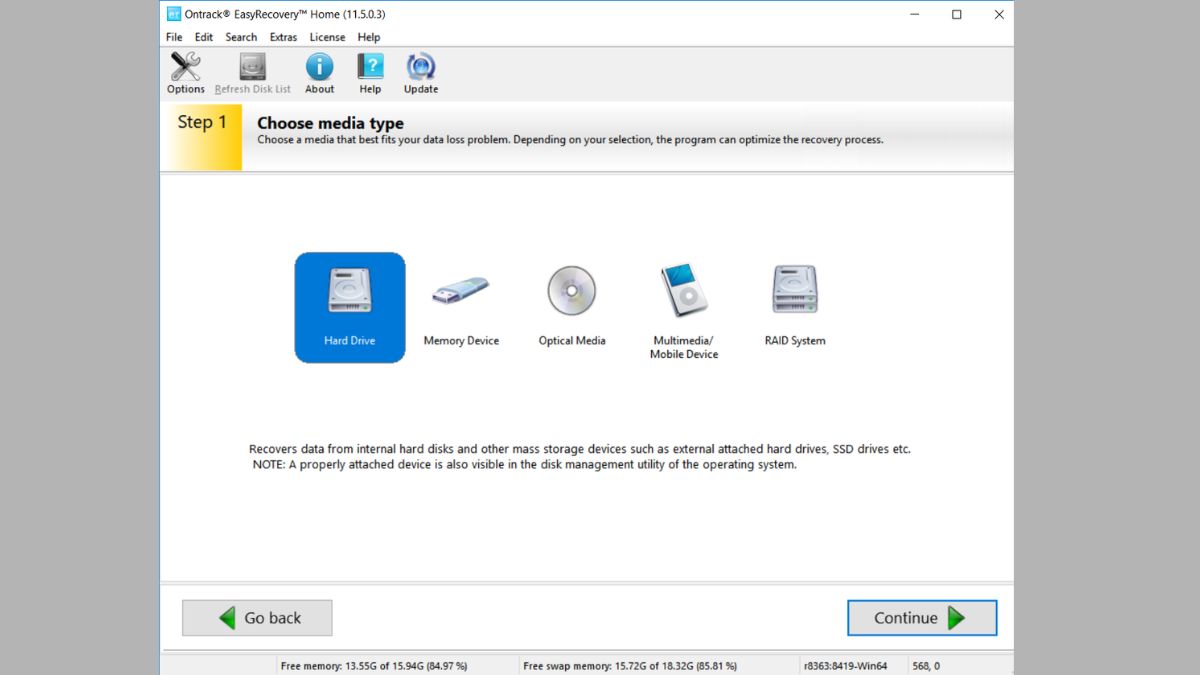Screen dimensions: 1200x675
Task: Select the RAID System icon
Action: (x=795, y=290)
